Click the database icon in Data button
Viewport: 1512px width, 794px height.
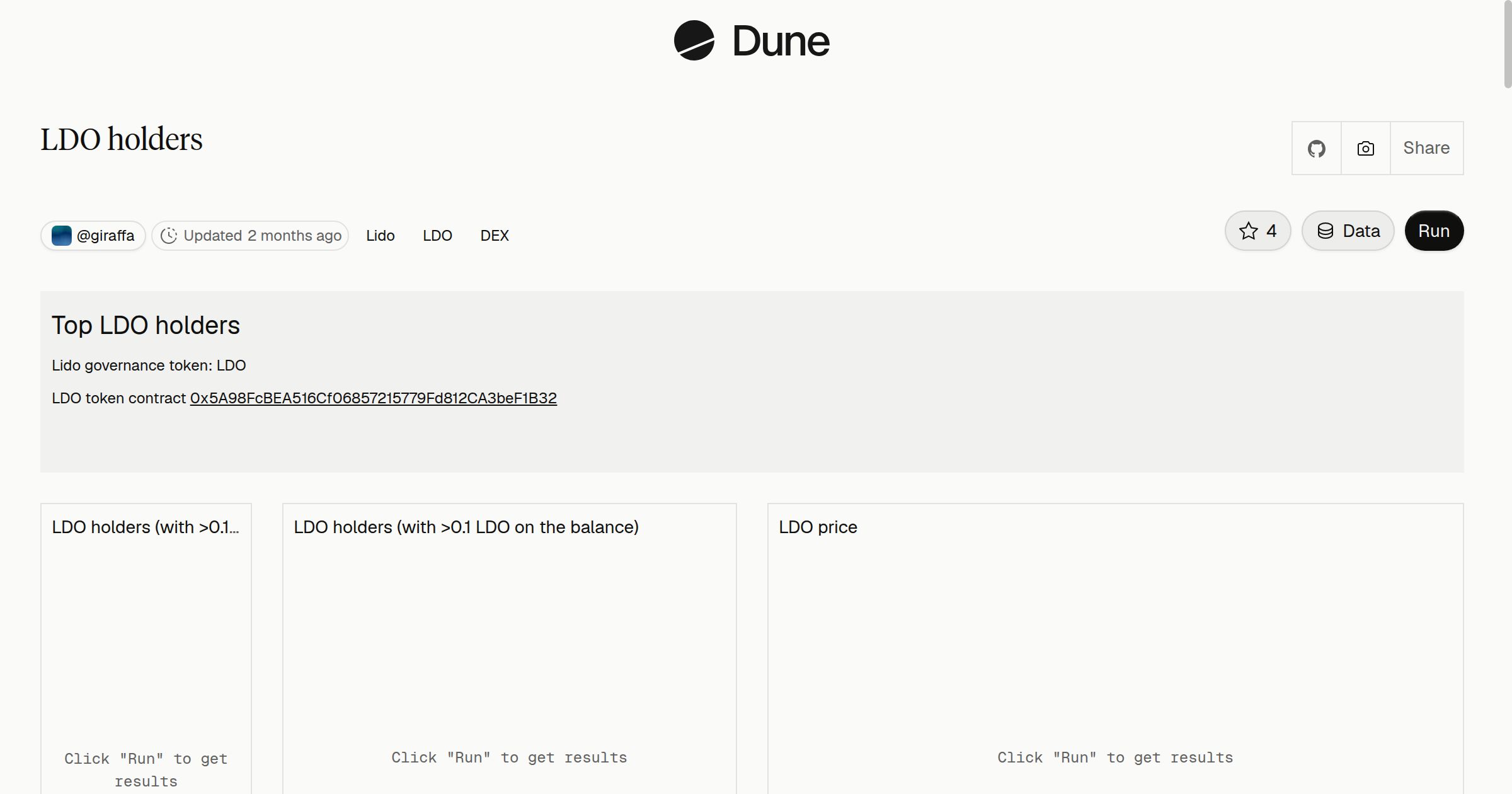(1326, 231)
